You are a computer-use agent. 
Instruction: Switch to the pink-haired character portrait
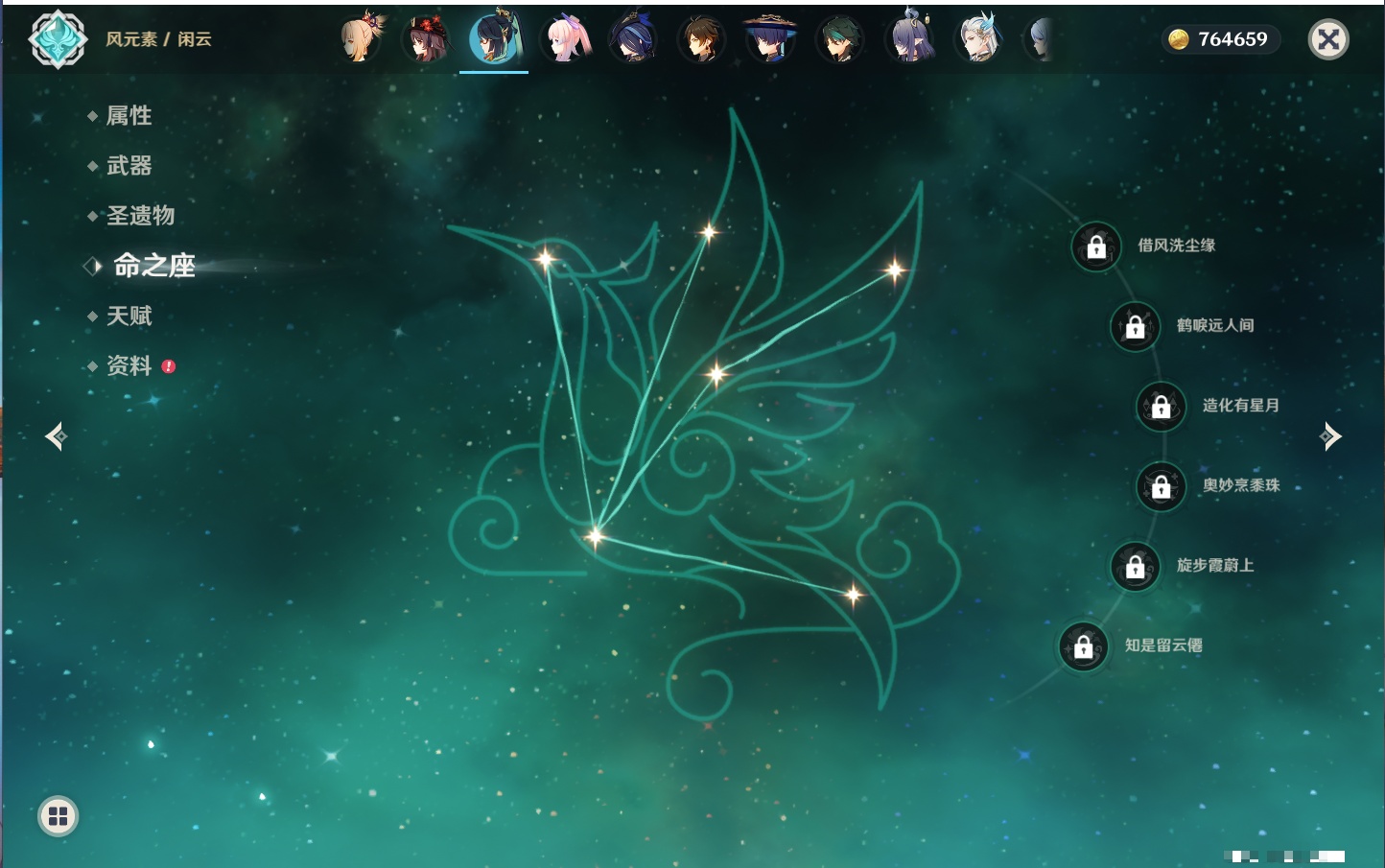pyautogui.click(x=566, y=39)
